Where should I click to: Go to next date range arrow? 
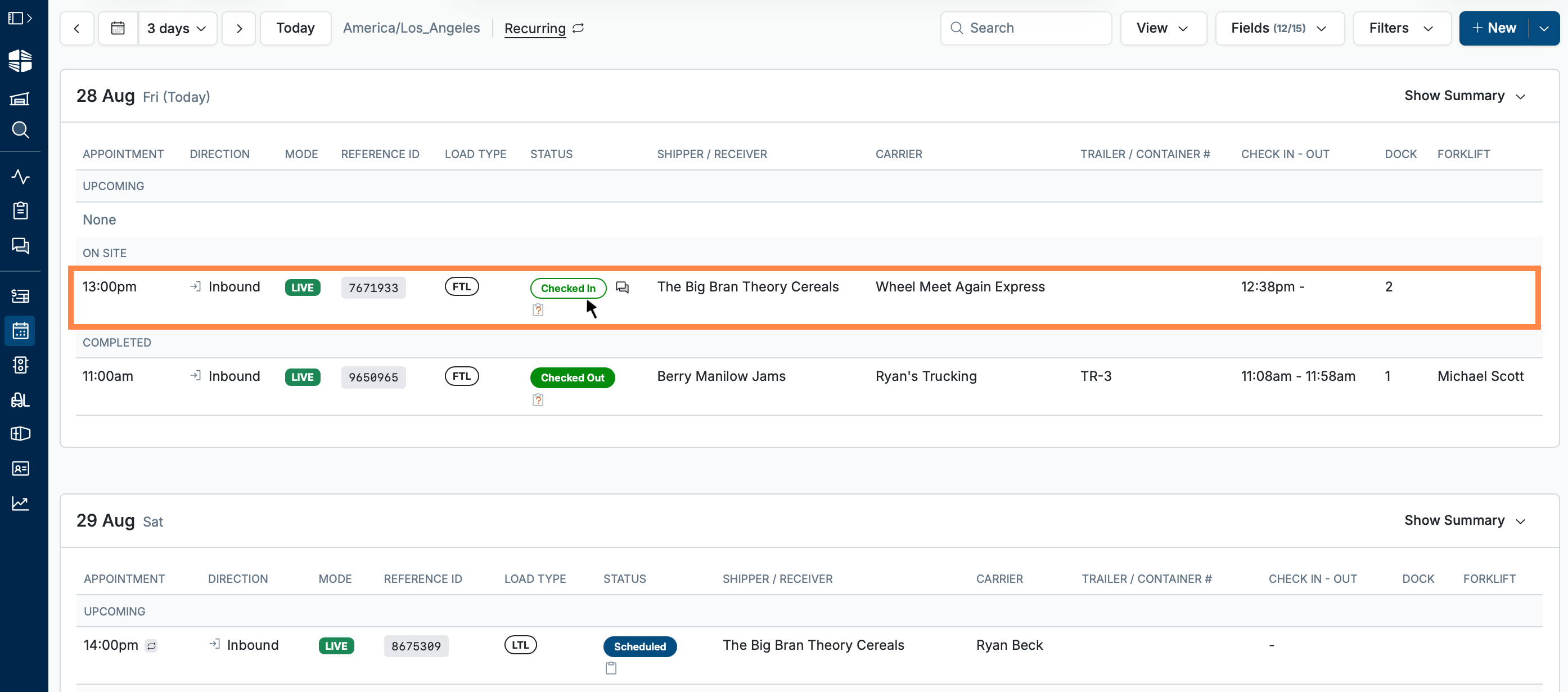(238, 28)
